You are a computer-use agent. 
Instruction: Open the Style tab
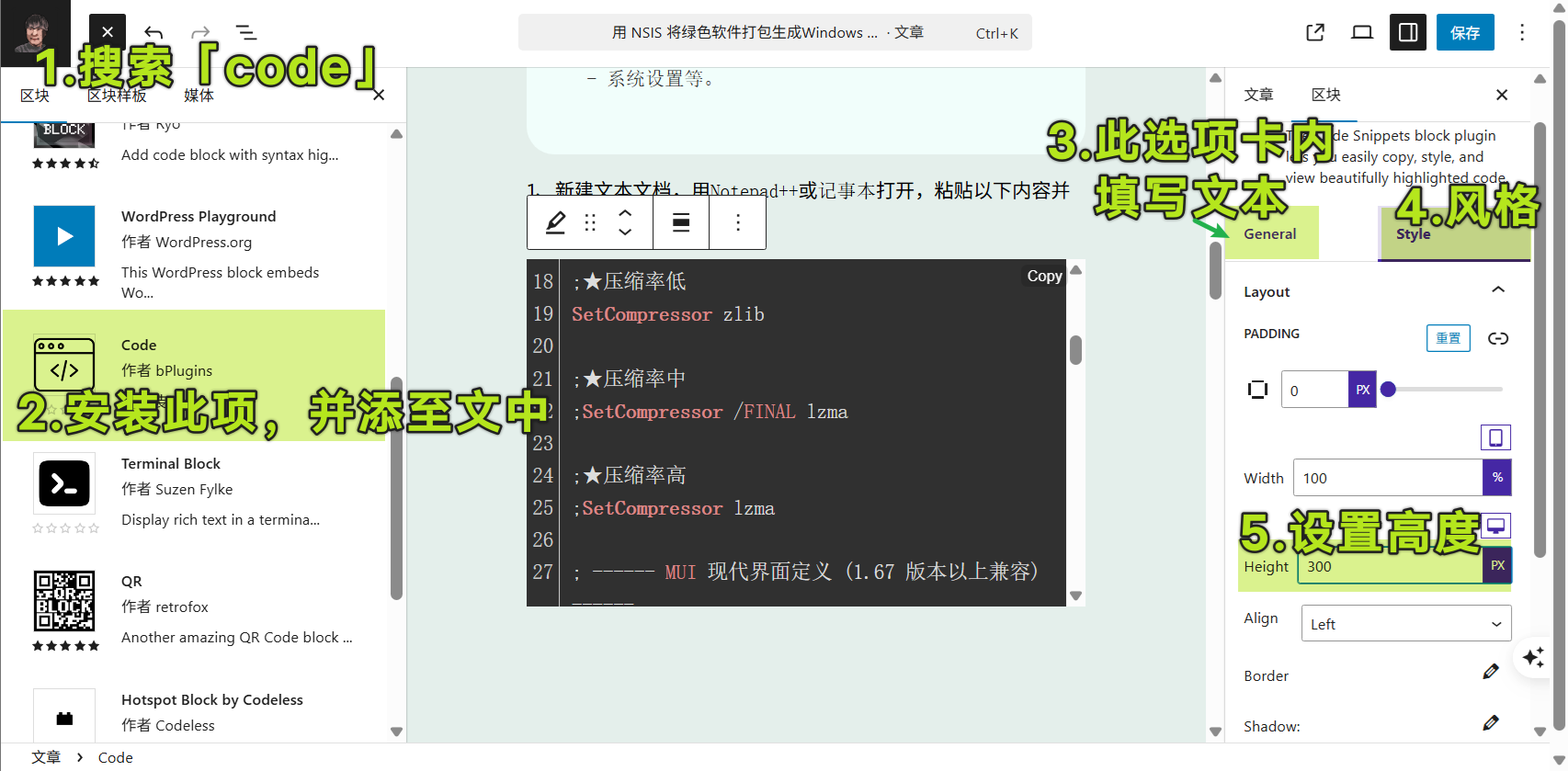(x=1454, y=233)
